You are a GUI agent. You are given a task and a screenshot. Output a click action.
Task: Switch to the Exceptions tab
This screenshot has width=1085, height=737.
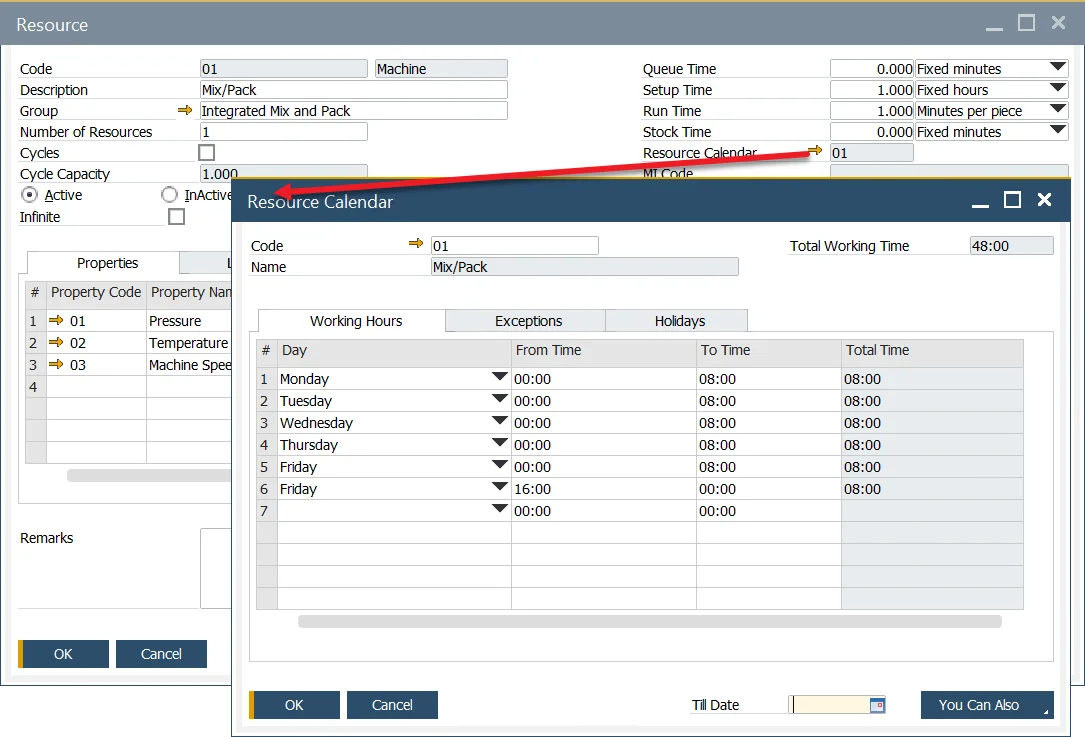[528, 321]
